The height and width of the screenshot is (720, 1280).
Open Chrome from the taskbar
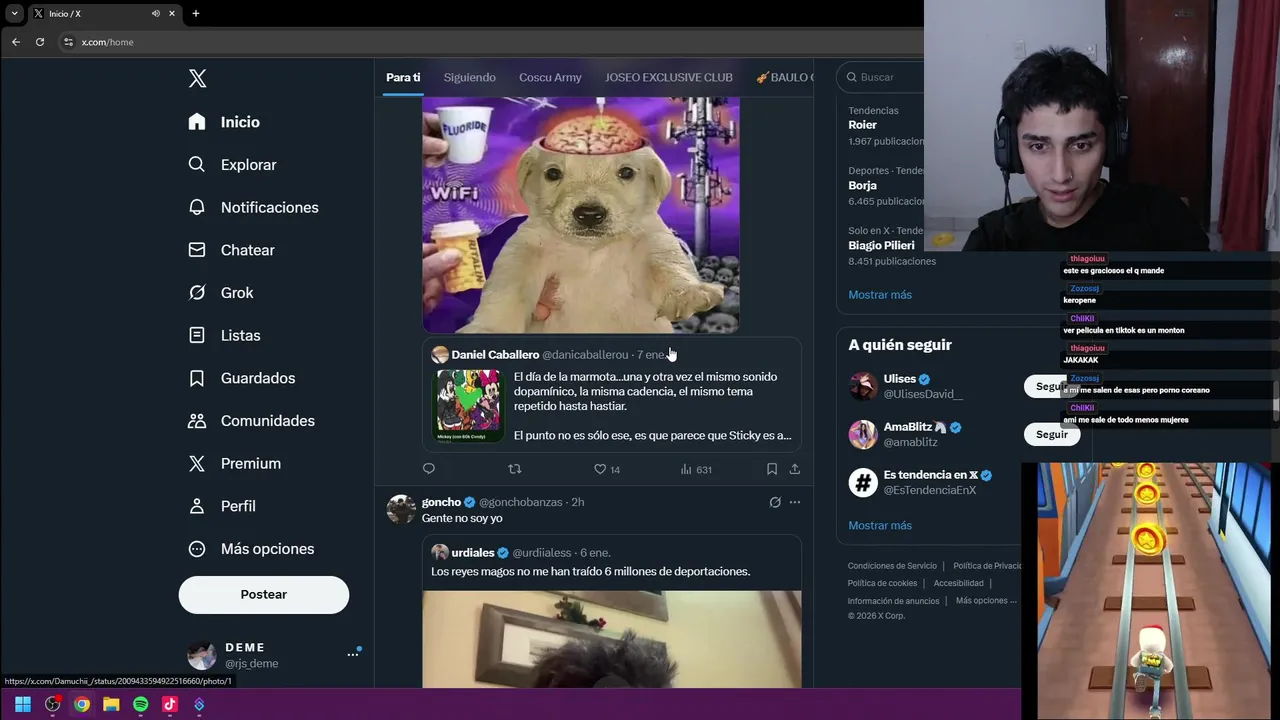tap(82, 704)
